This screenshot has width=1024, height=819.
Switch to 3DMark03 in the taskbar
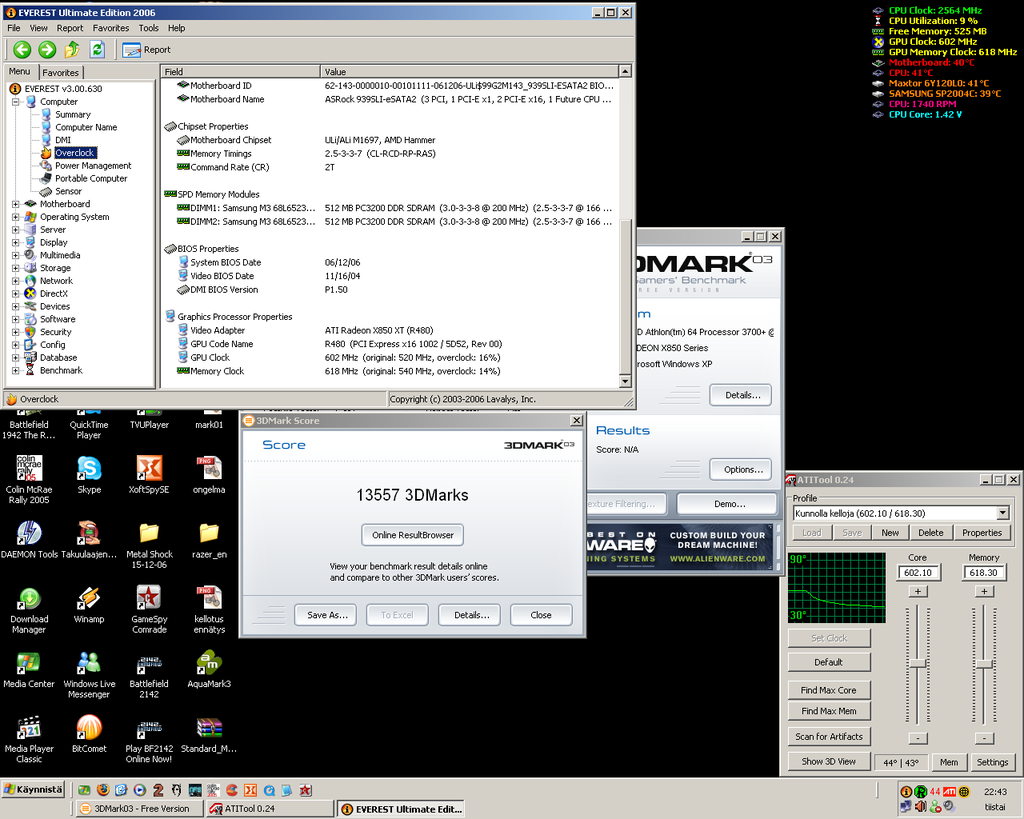coord(140,809)
